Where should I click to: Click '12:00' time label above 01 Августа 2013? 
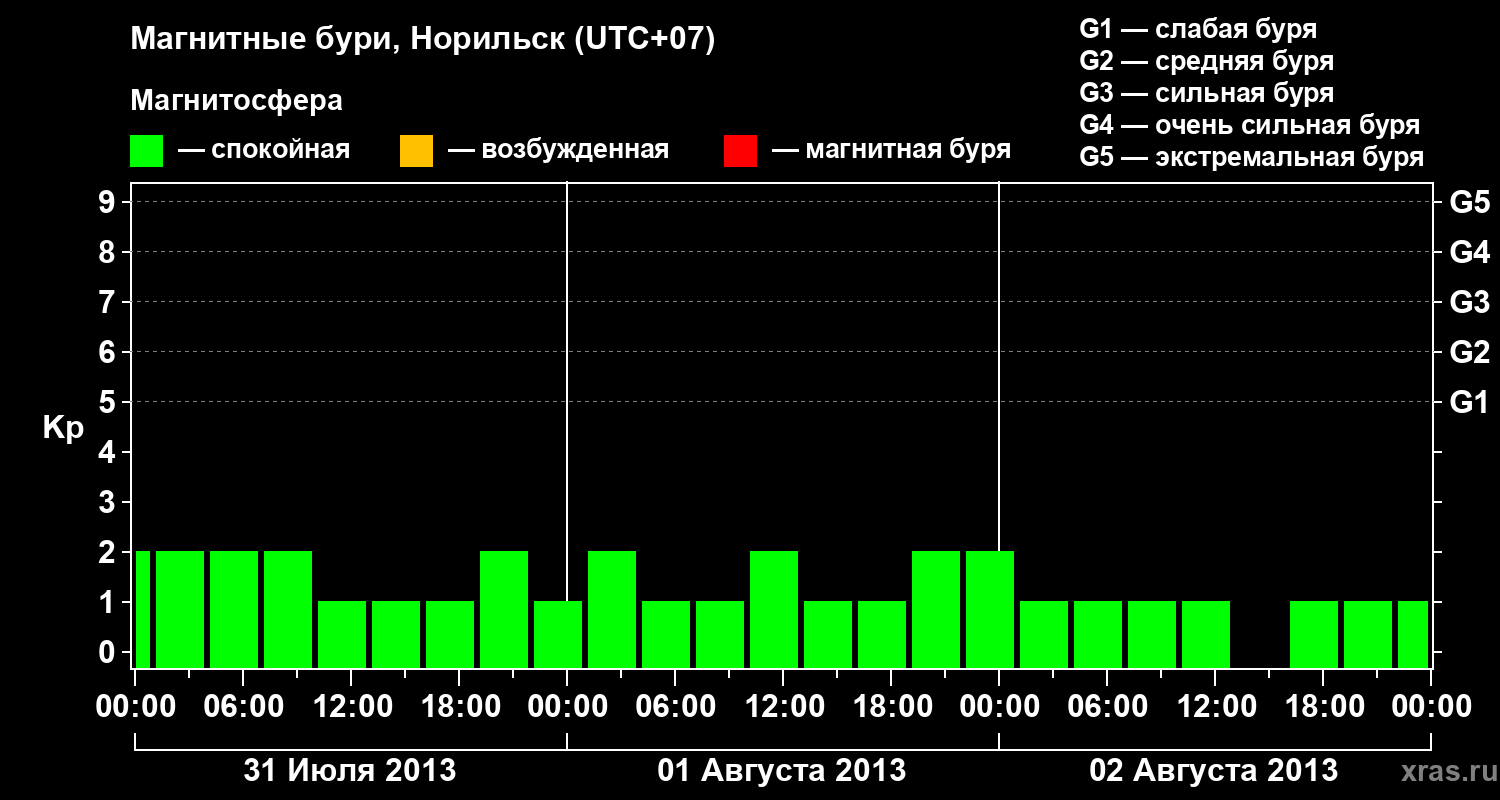tap(783, 707)
